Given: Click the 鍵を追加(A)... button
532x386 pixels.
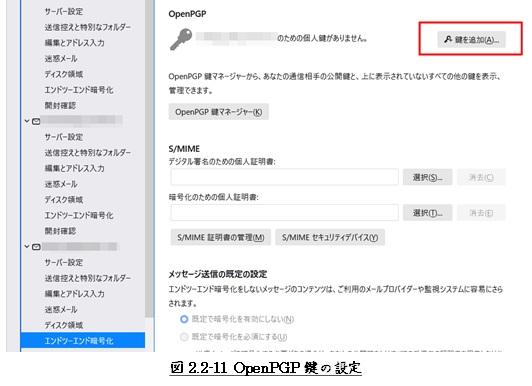Looking at the screenshot, I should [471, 39].
